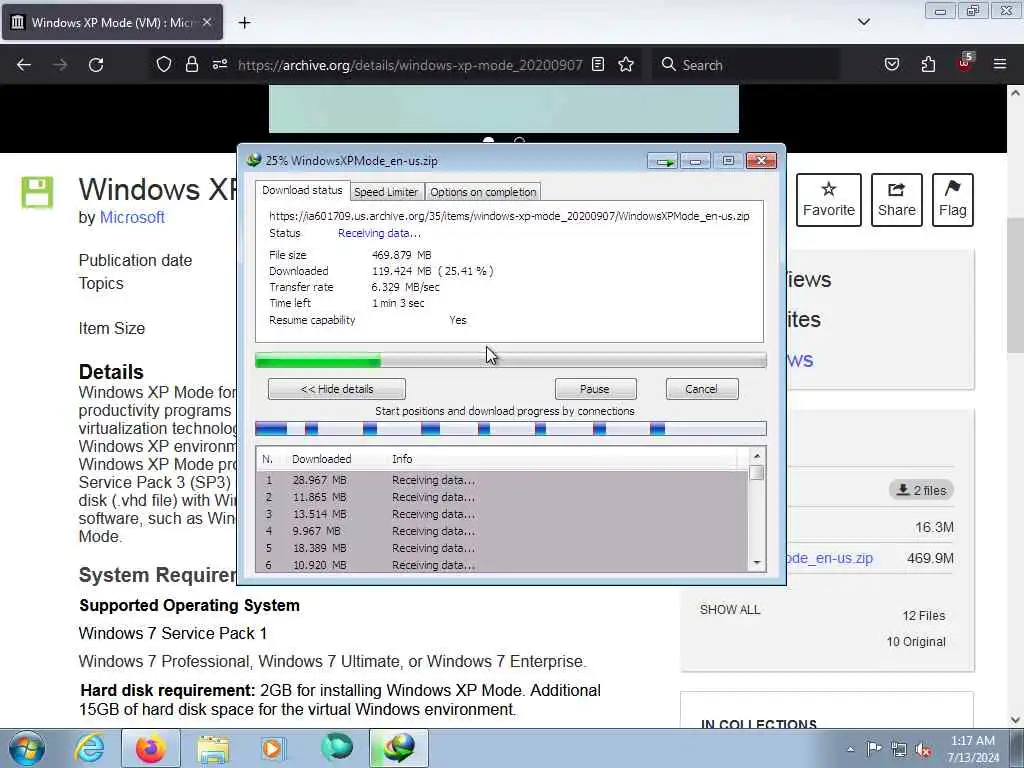Screen dimensions: 1024x768
Task: Close the Windows XP Mode browser tab
Action: click(x=206, y=22)
